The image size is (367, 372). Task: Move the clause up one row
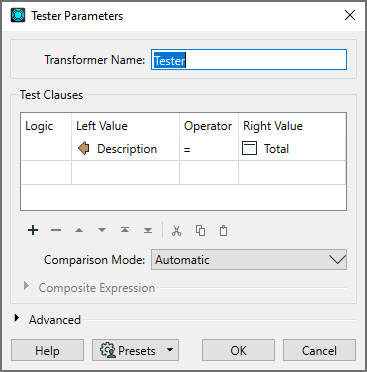click(79, 230)
